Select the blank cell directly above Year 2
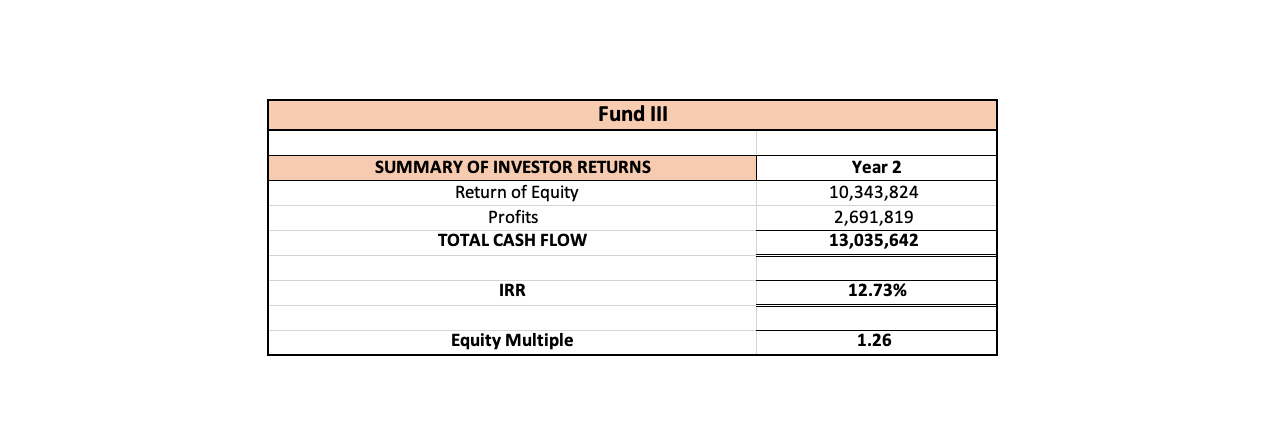The height and width of the screenshot is (442, 1288). coord(876,142)
